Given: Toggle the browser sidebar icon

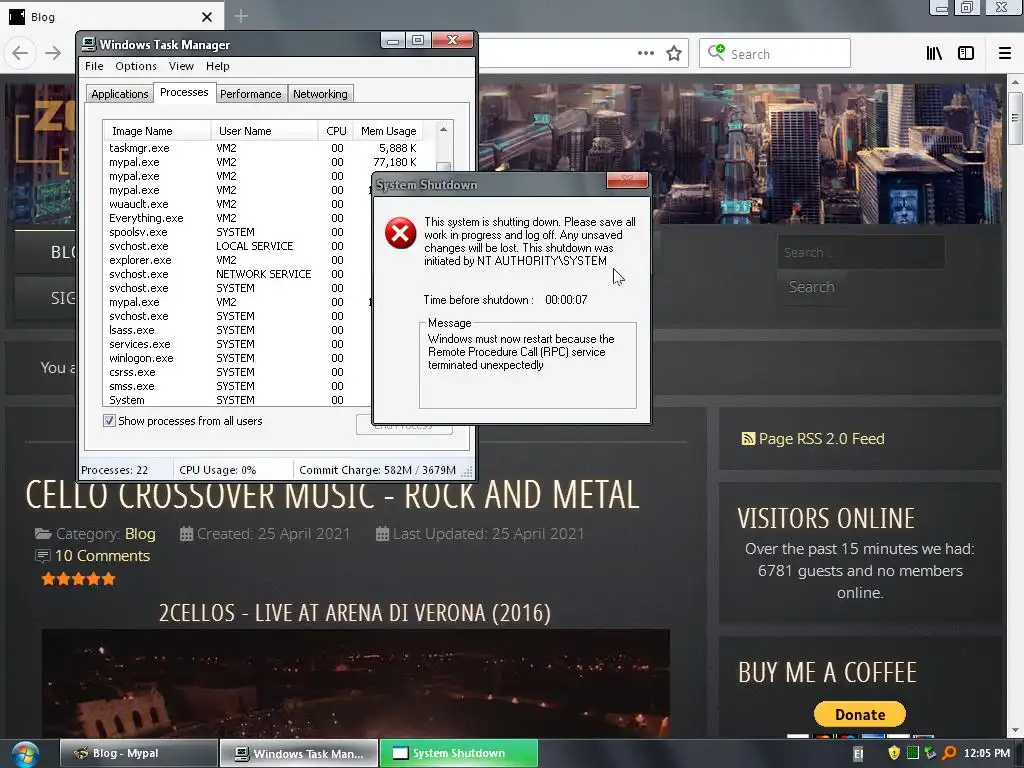Looking at the screenshot, I should pyautogui.click(x=966, y=53).
